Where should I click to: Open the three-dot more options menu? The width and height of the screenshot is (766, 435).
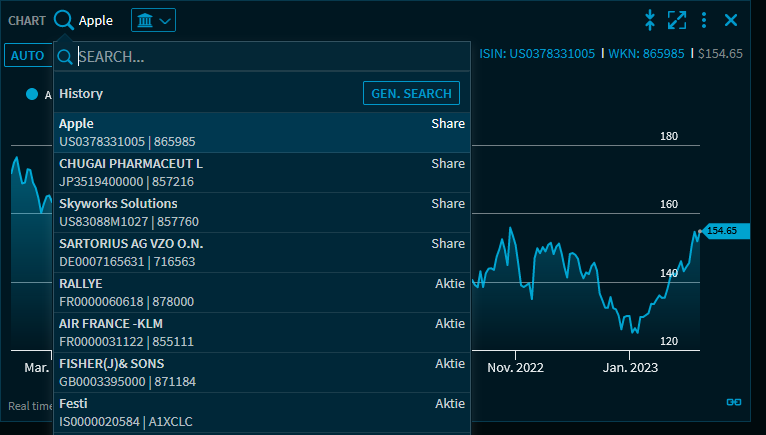coord(704,20)
